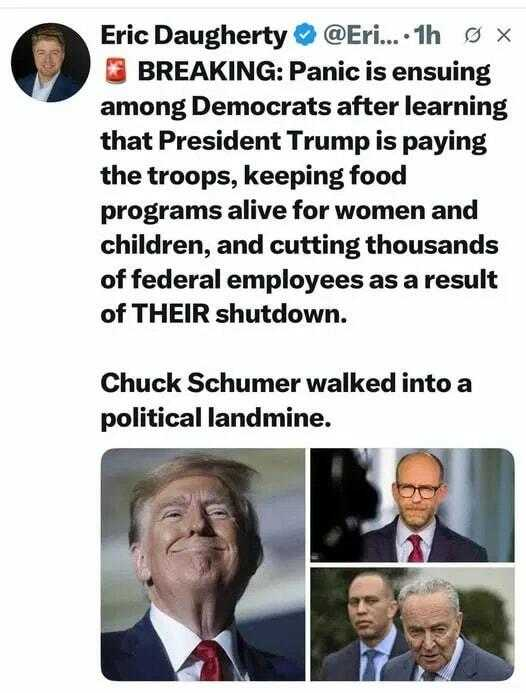Image resolution: width=526 pixels, height=693 pixels.
Task: Tap the Grok slashed-circle icon
Action: point(473,35)
